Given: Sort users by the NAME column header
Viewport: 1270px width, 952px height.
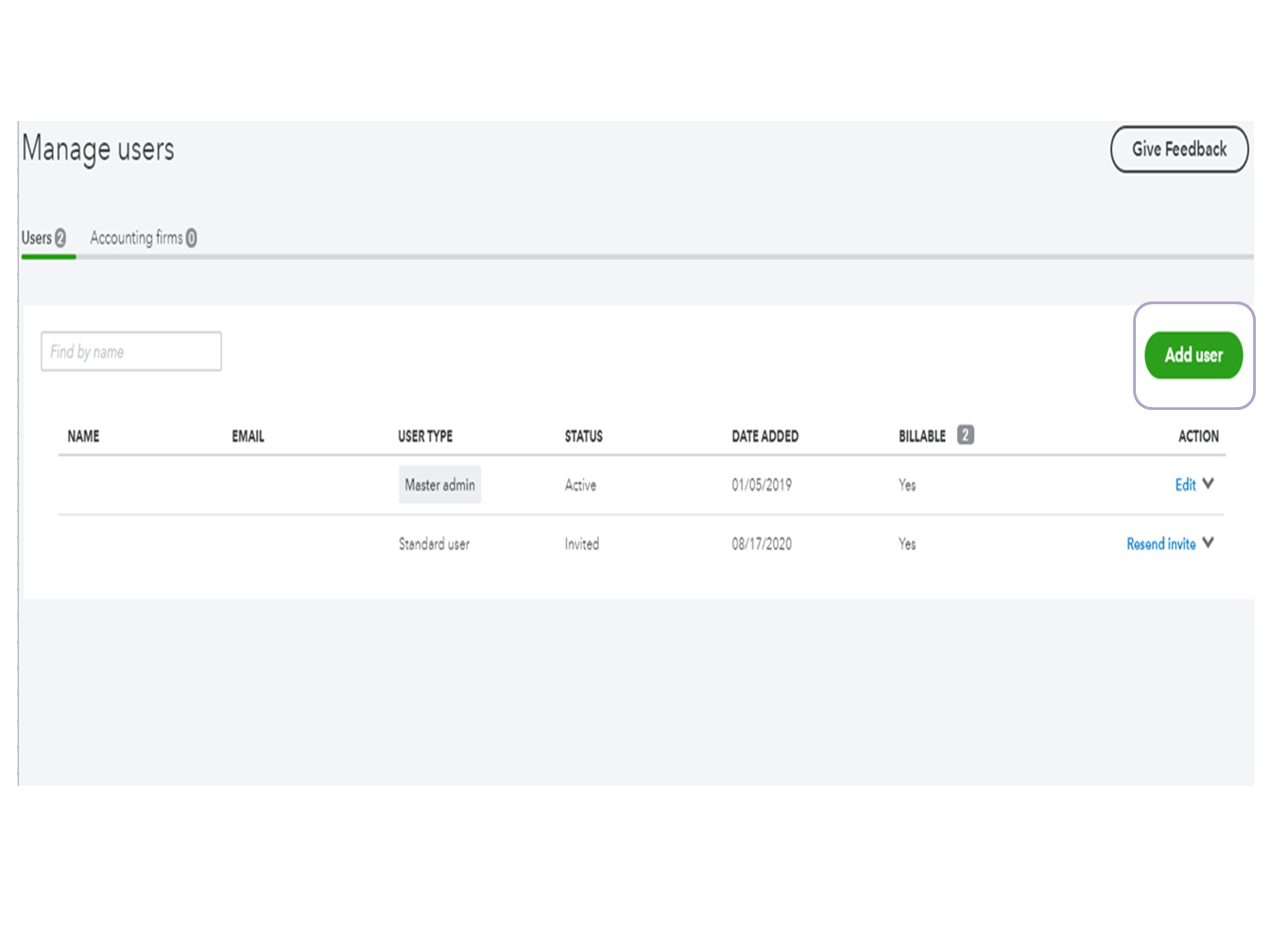Looking at the screenshot, I should click(83, 436).
